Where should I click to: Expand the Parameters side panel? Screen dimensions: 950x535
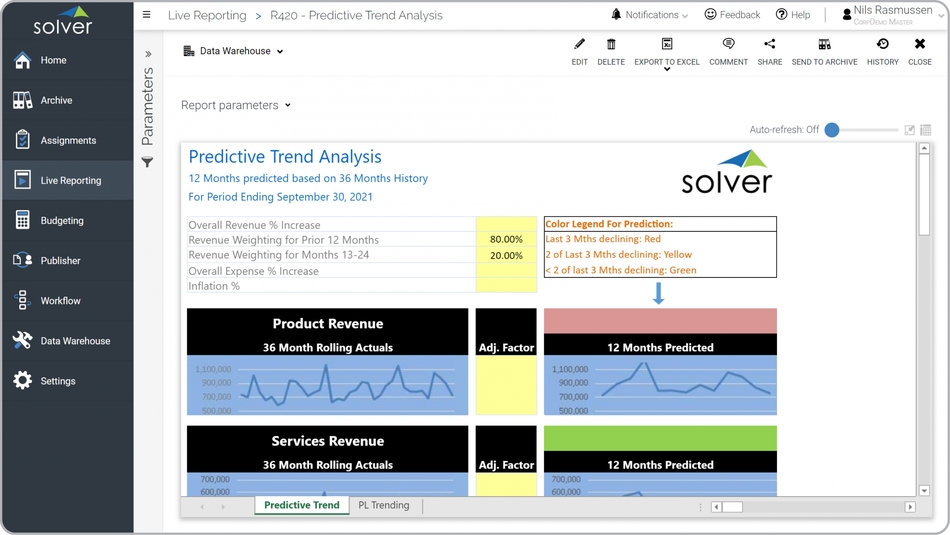click(x=148, y=54)
